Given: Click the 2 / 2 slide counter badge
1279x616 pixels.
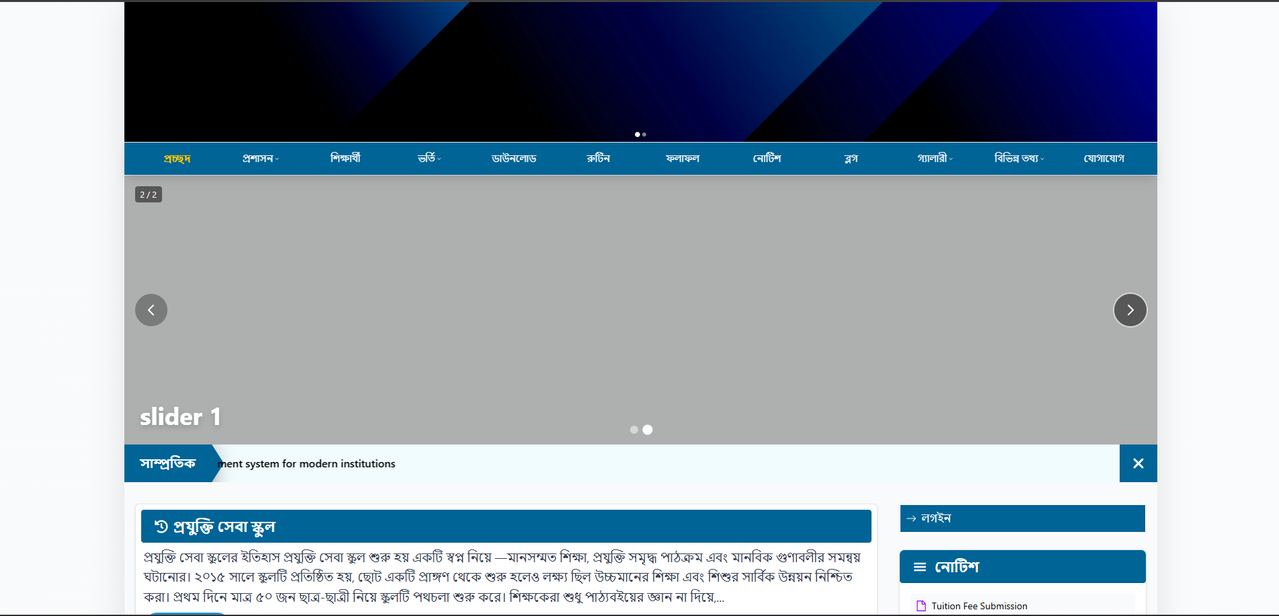Looking at the screenshot, I should [148, 194].
